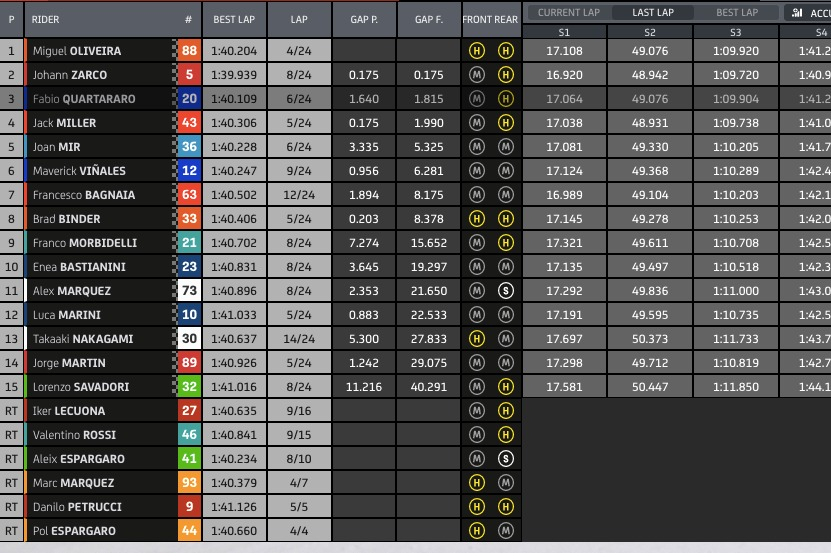Click the bar chart icon beside ACCU

[x=797, y=13]
